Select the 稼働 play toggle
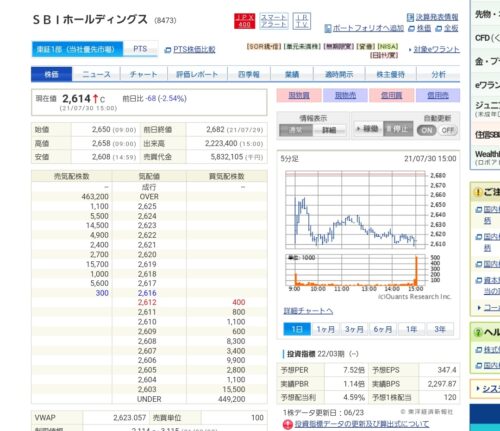Screen dimensions: 500x431 pyautogui.click(x=367, y=129)
